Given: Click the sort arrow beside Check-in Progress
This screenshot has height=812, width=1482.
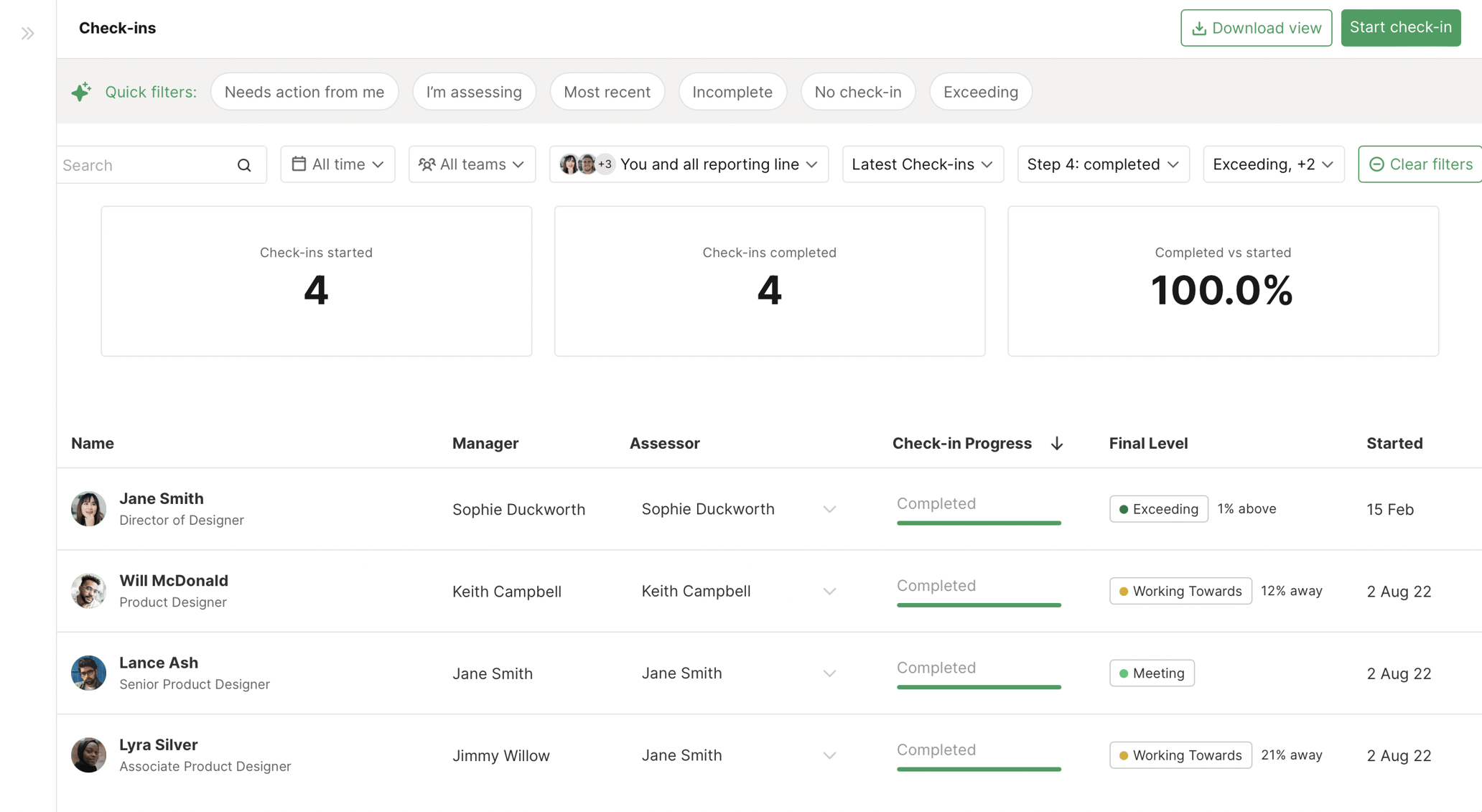Looking at the screenshot, I should [x=1056, y=444].
